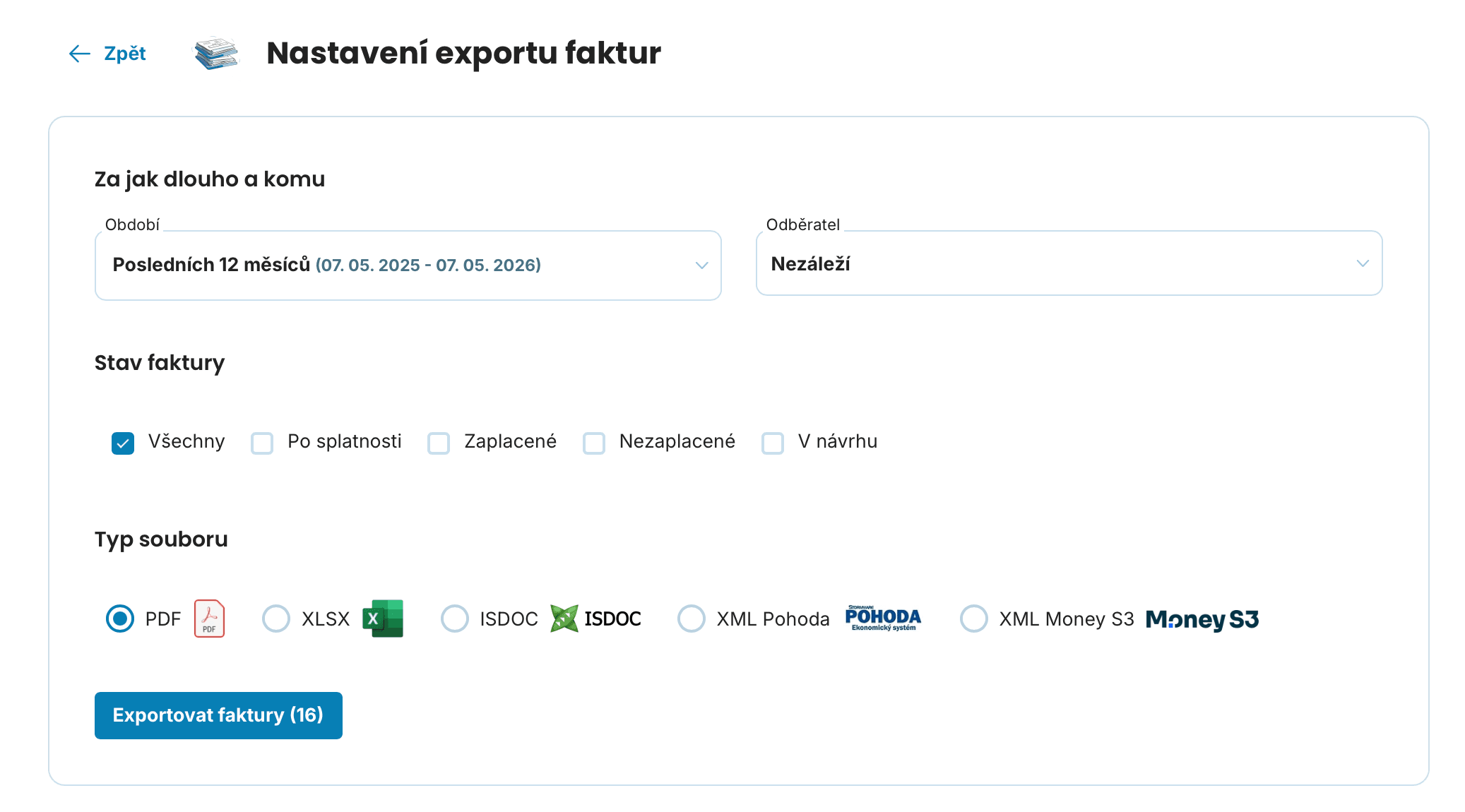Select the ISDOC radio button
The image size is (1465, 812).
pos(455,619)
